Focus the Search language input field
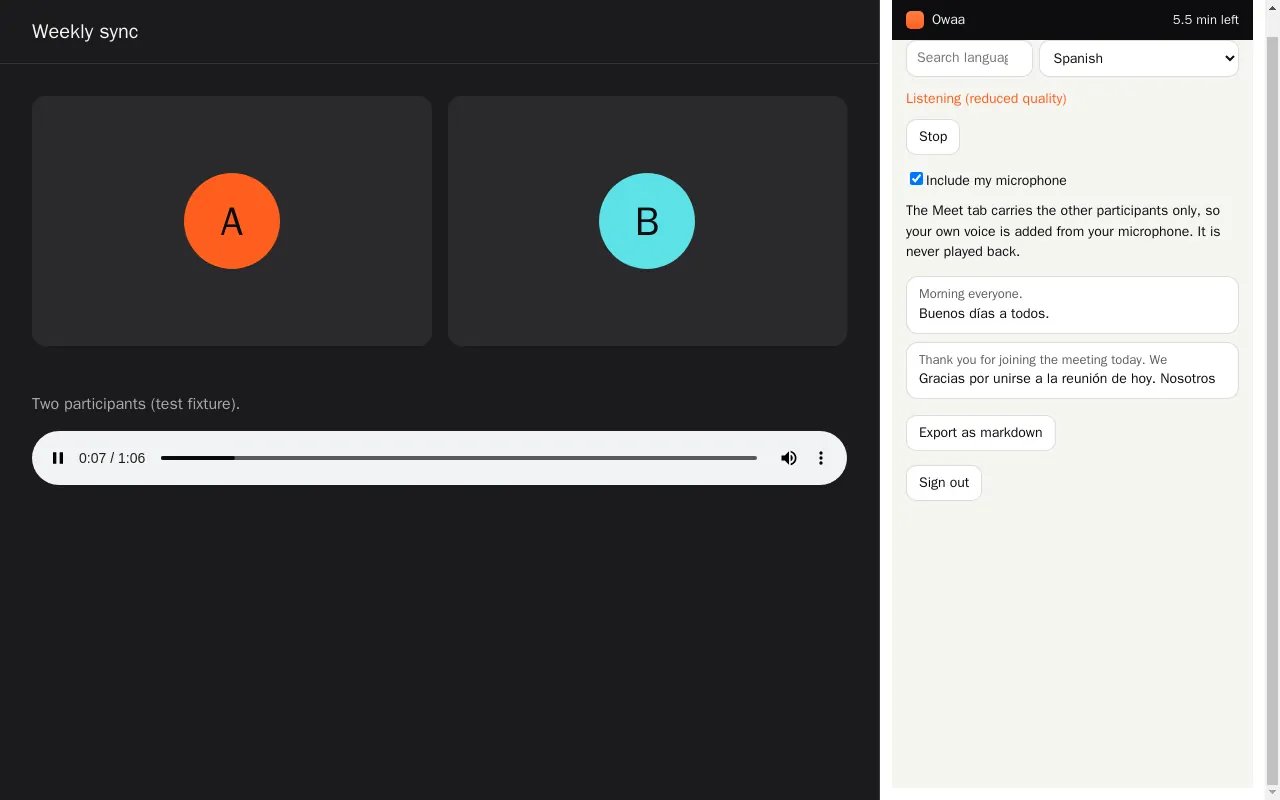Image resolution: width=1280 pixels, height=800 pixels. click(x=969, y=58)
